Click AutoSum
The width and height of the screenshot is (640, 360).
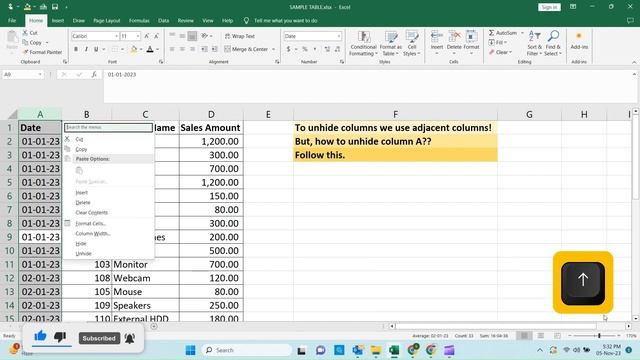(502, 33)
